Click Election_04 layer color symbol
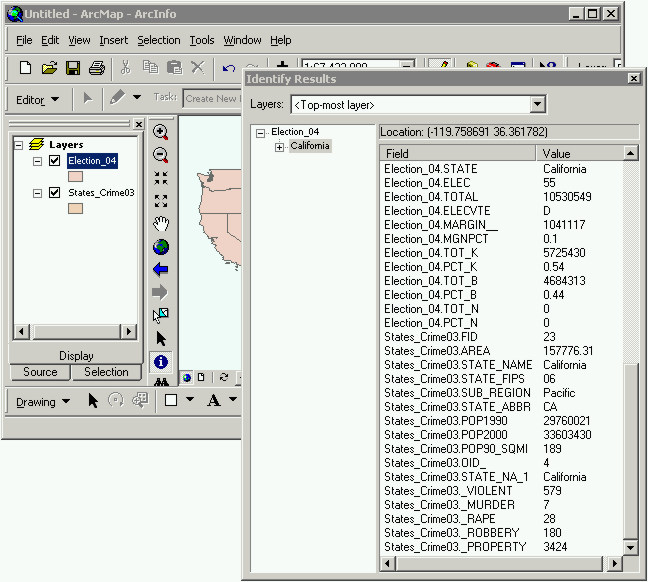This screenshot has width=648, height=582. point(75,177)
